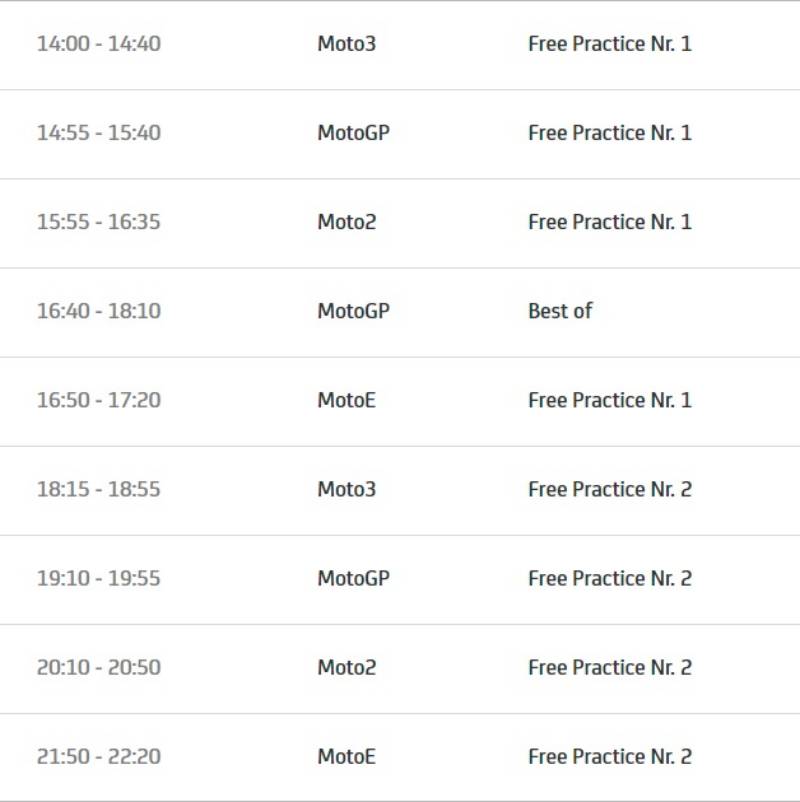Select MotoE in the 16:50 row

pos(347,400)
